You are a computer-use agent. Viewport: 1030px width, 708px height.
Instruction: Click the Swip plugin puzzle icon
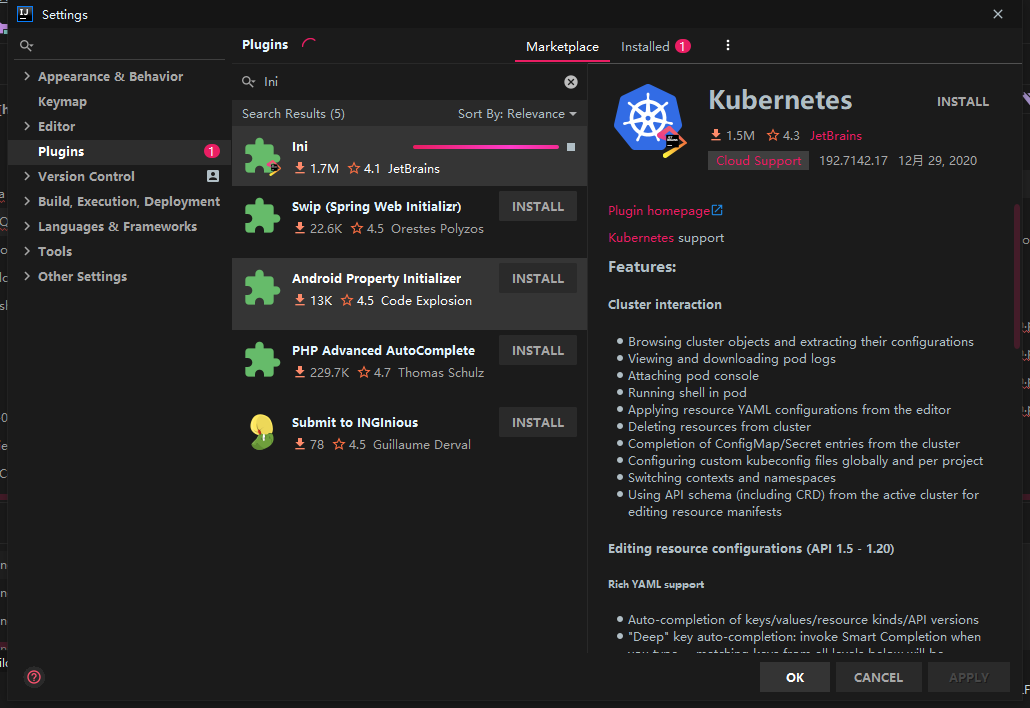point(262,216)
